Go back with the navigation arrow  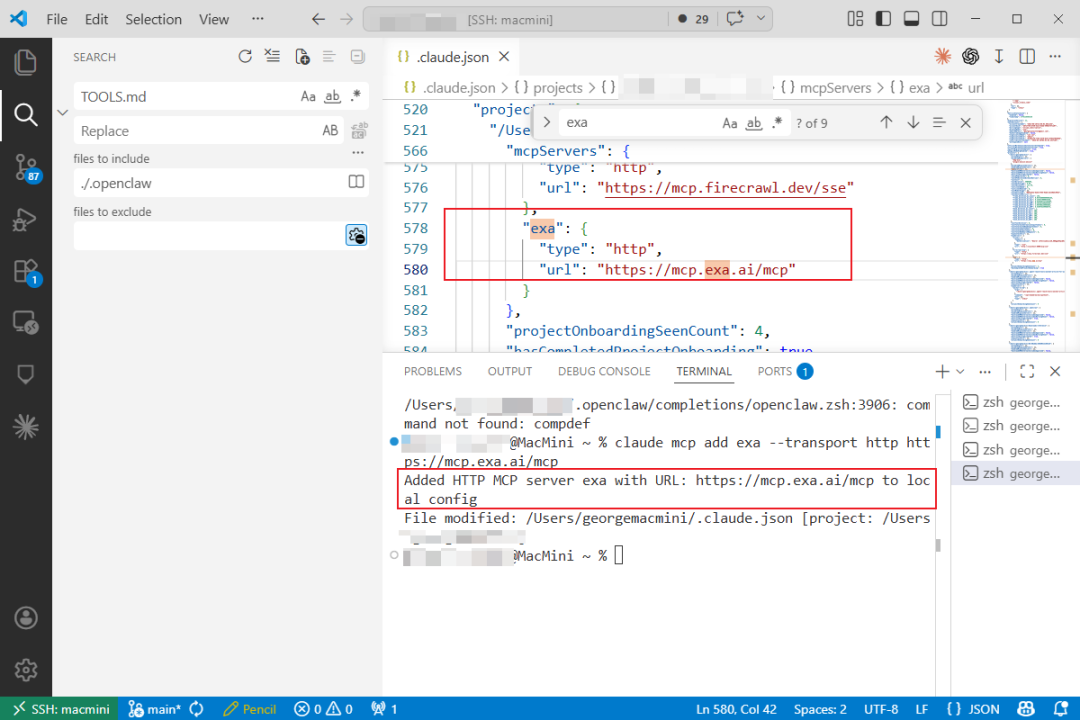(318, 19)
